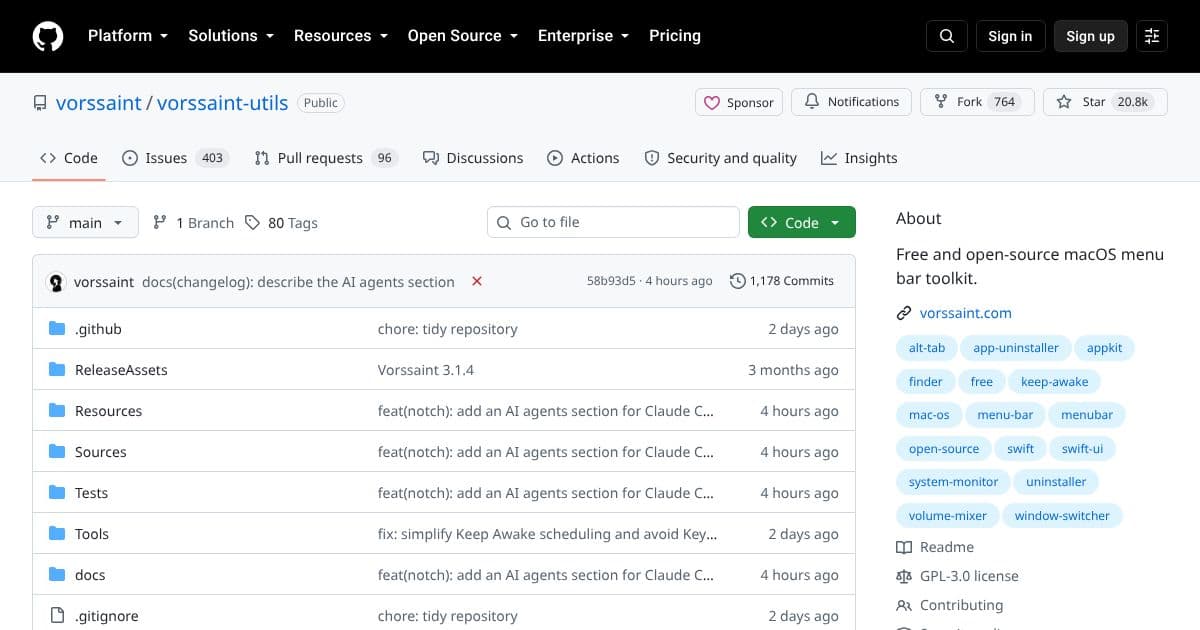Open the Insights tab
Image resolution: width=1200 pixels, height=630 pixels.
point(859,158)
